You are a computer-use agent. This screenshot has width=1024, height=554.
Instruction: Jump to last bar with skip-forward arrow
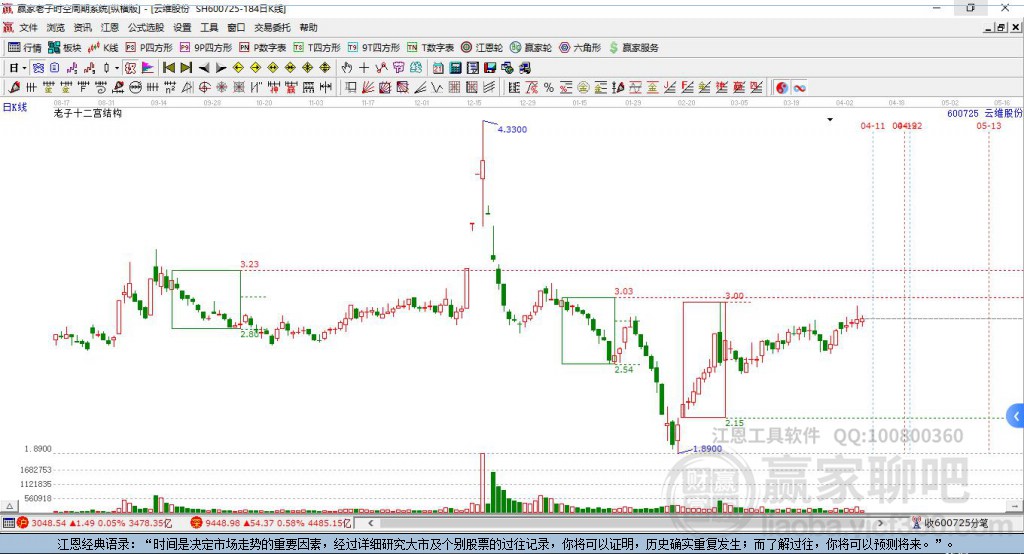point(186,68)
